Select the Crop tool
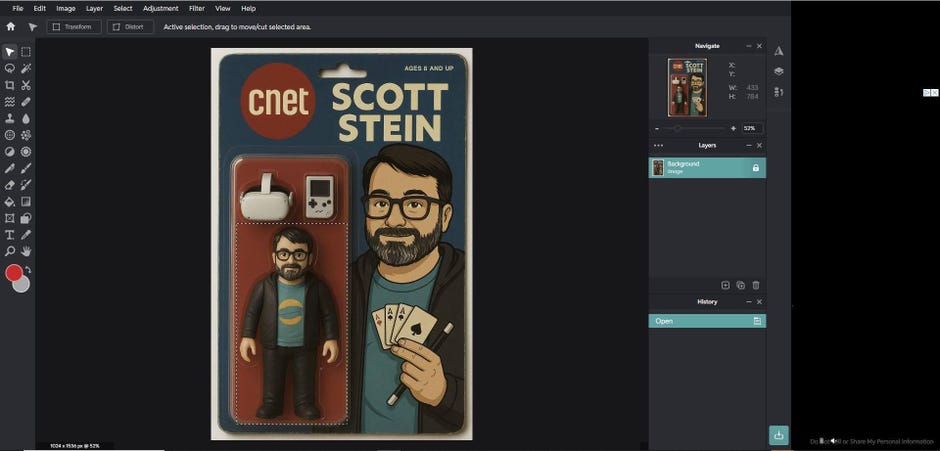 [x=10, y=85]
